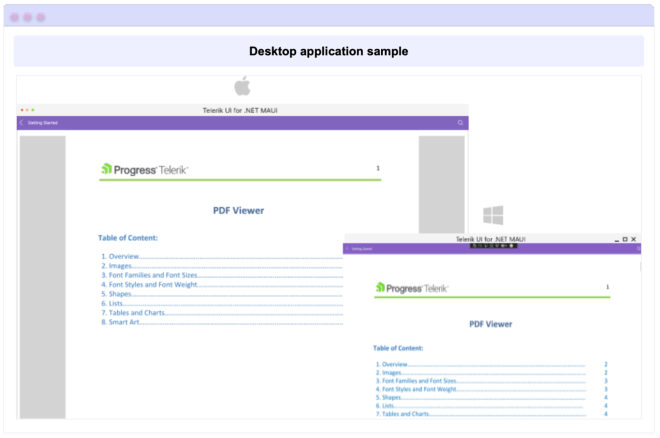Open '7. Tables and Charts' in the macOS window
Screen dimensions: 660x438
click(x=133, y=313)
